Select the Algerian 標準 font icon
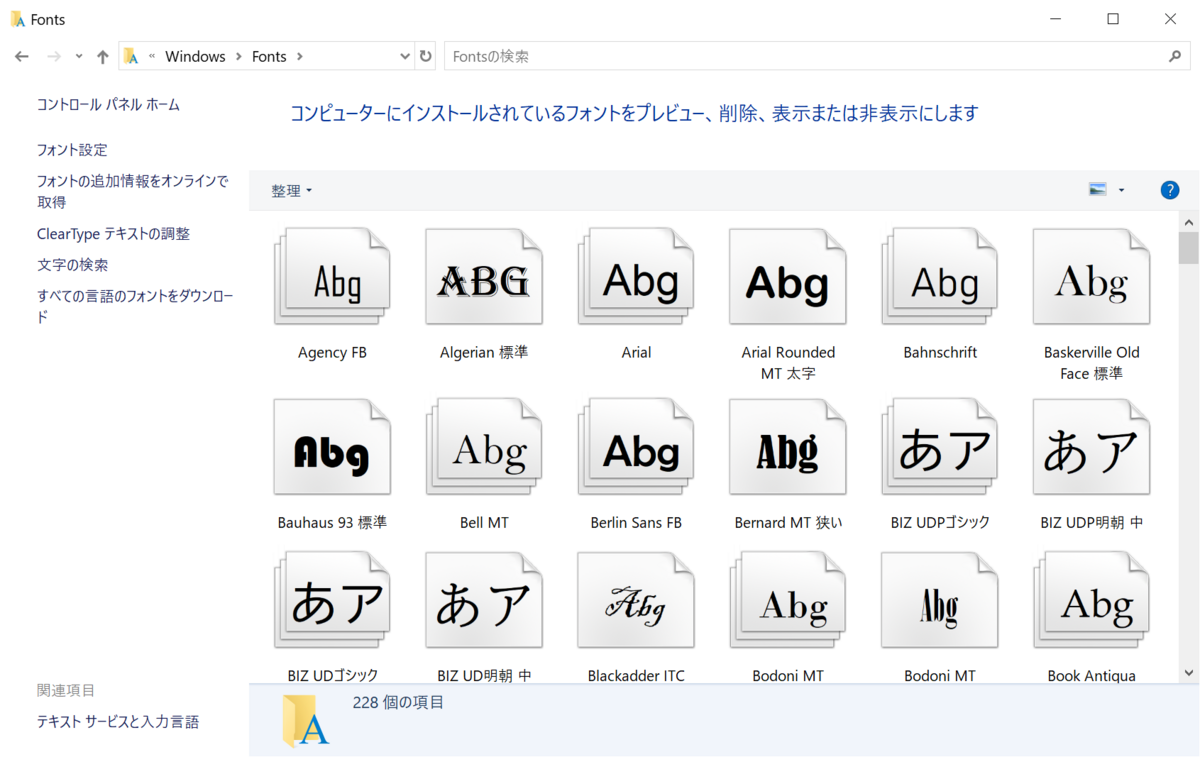 click(x=484, y=277)
